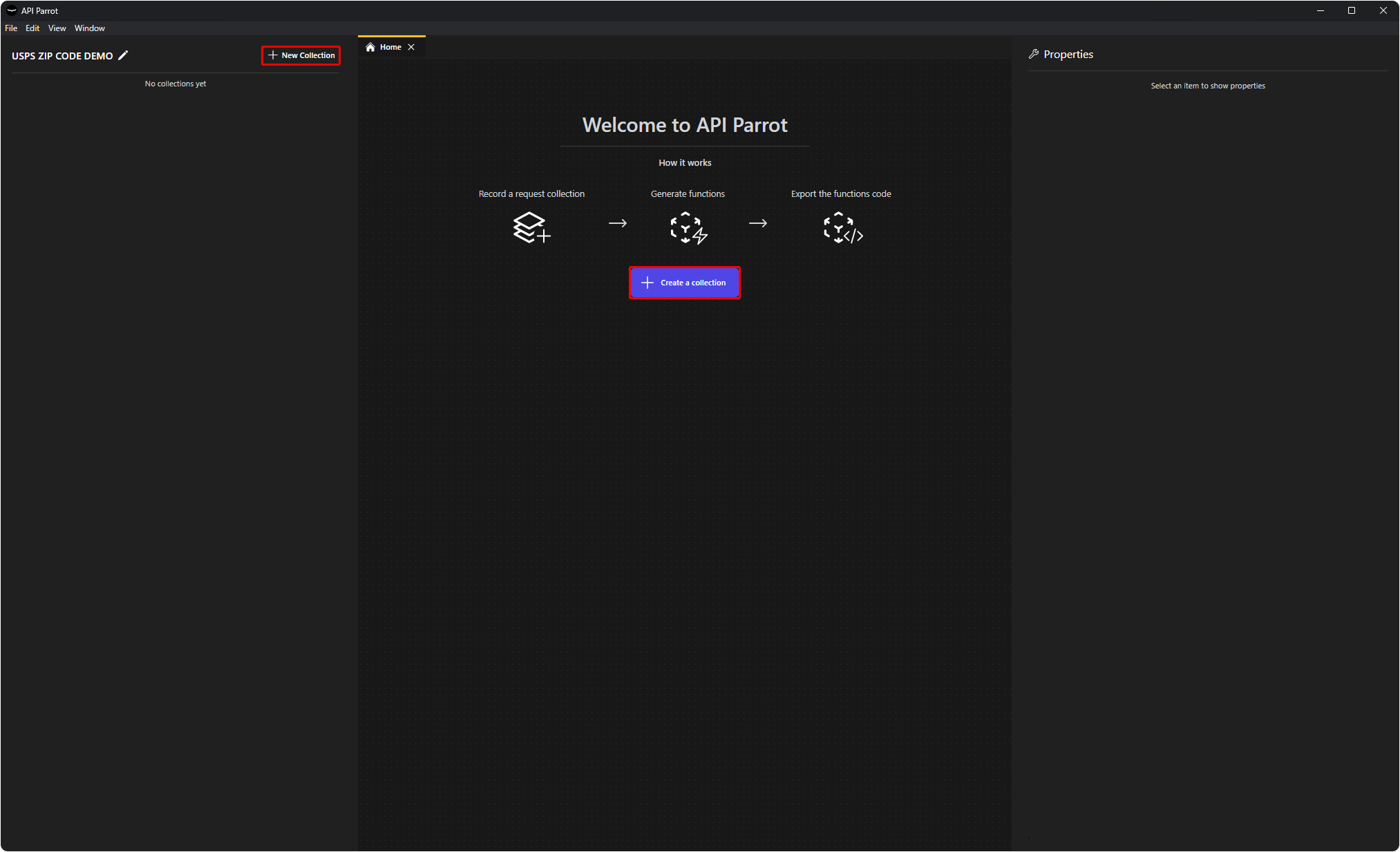Click the export functions code icon
The height and width of the screenshot is (852, 1400).
point(842,227)
